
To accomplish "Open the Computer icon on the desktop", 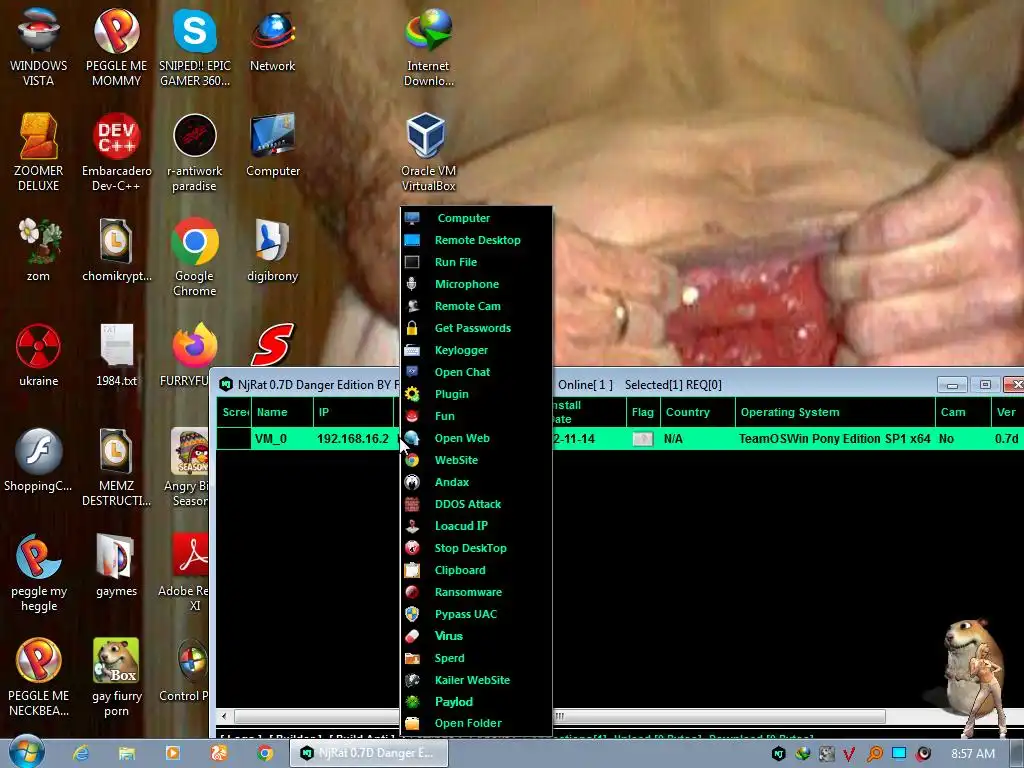I will click(x=272, y=145).
